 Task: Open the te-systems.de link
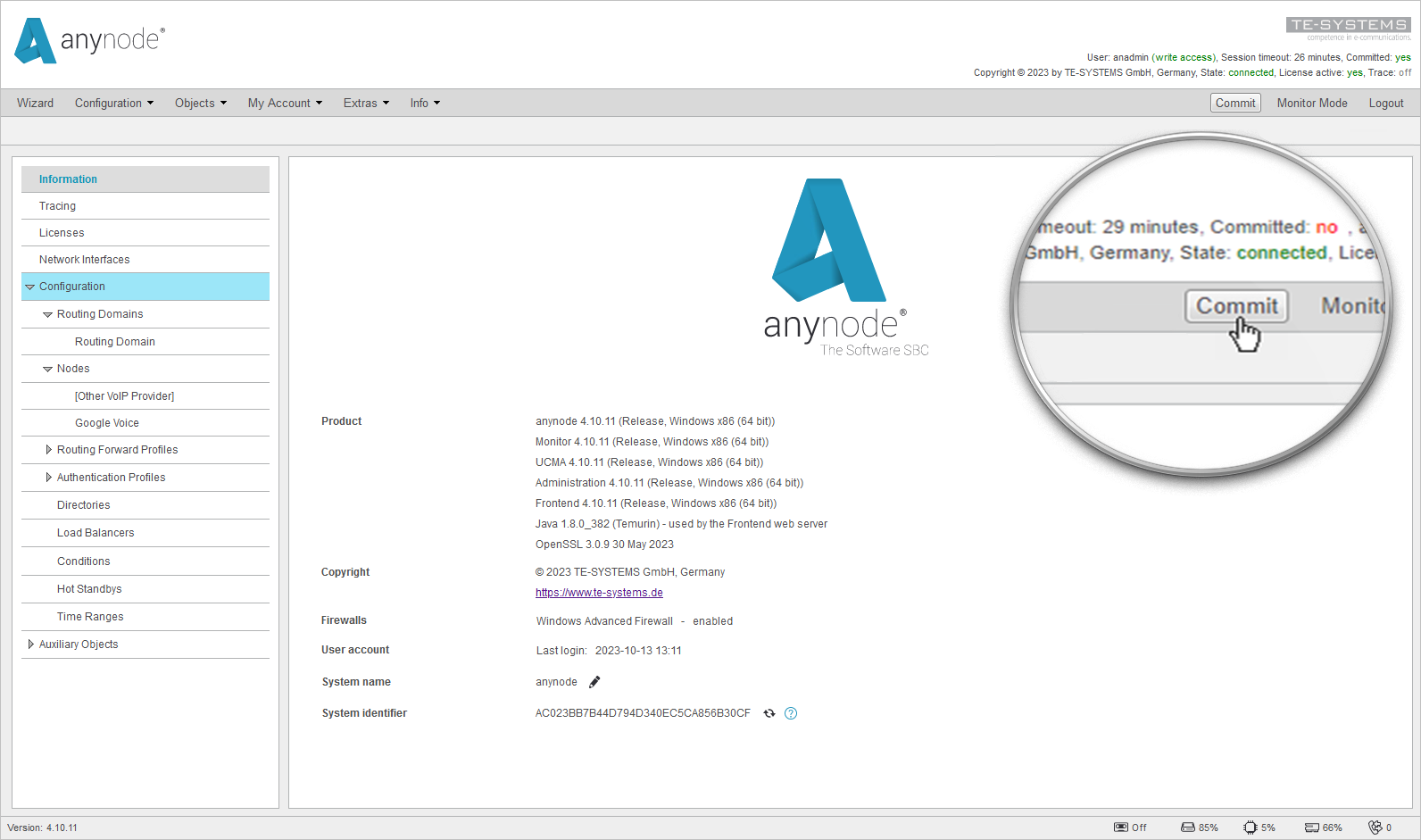[599, 593]
